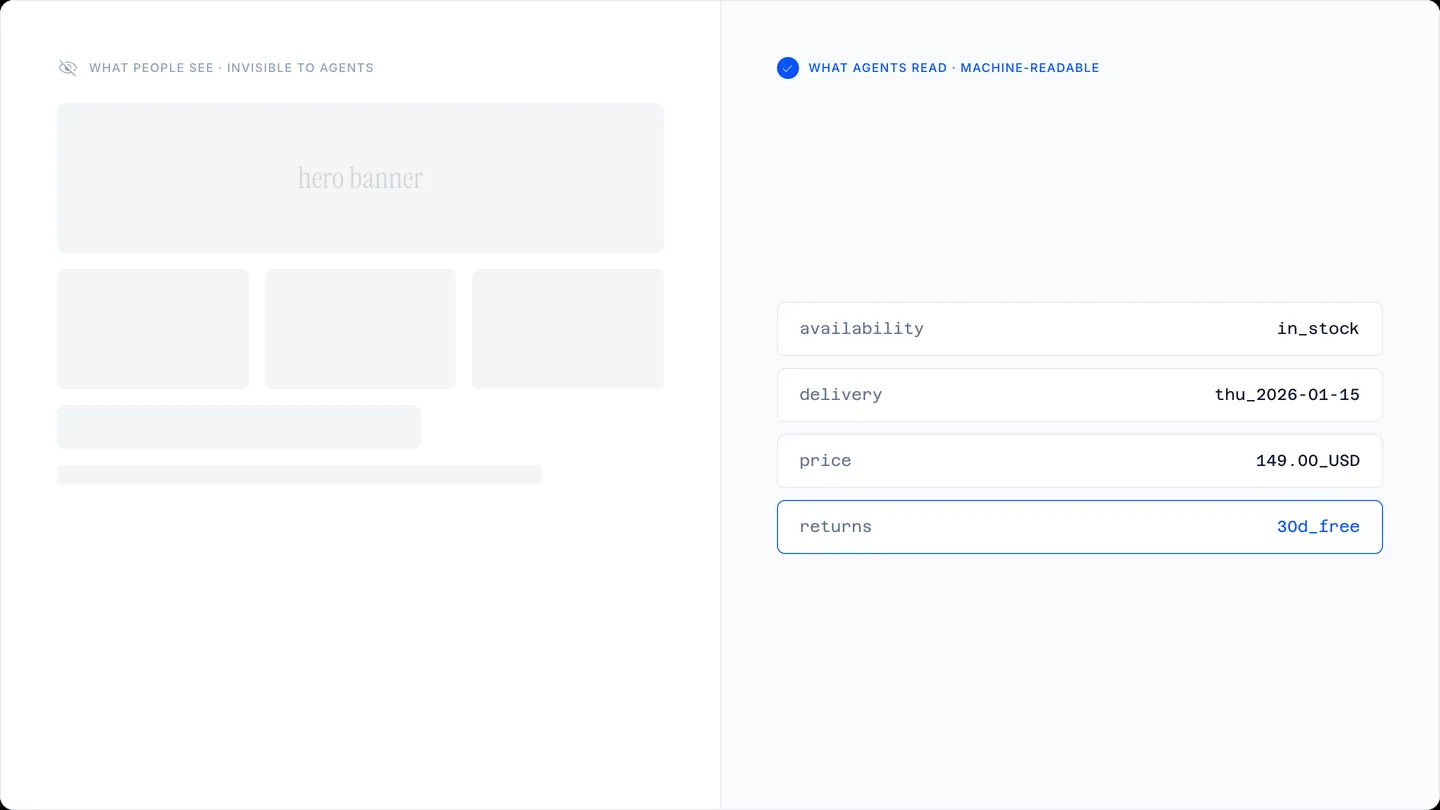Select the availability row

point(1080,329)
